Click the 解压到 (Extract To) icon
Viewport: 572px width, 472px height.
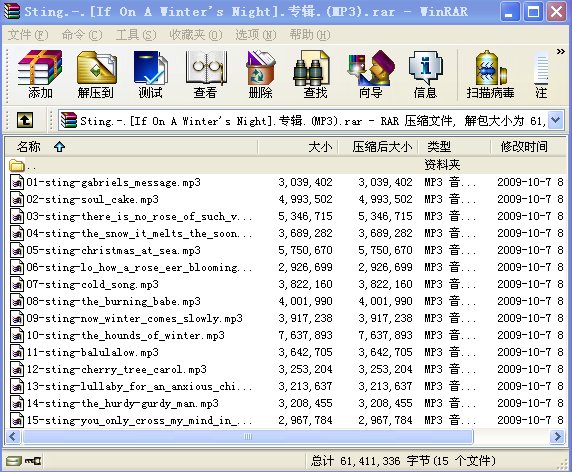96,74
